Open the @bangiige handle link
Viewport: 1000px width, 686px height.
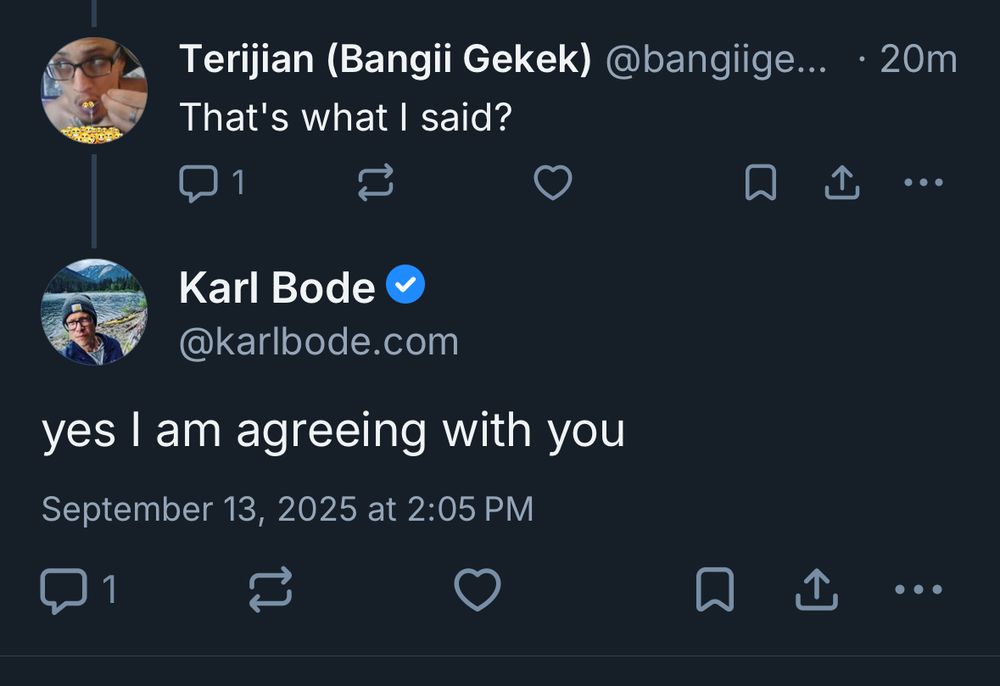[x=716, y=58]
